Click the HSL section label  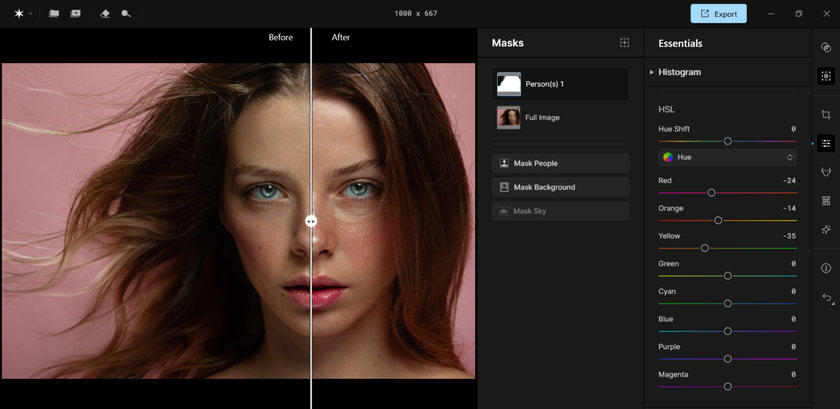[x=666, y=109]
